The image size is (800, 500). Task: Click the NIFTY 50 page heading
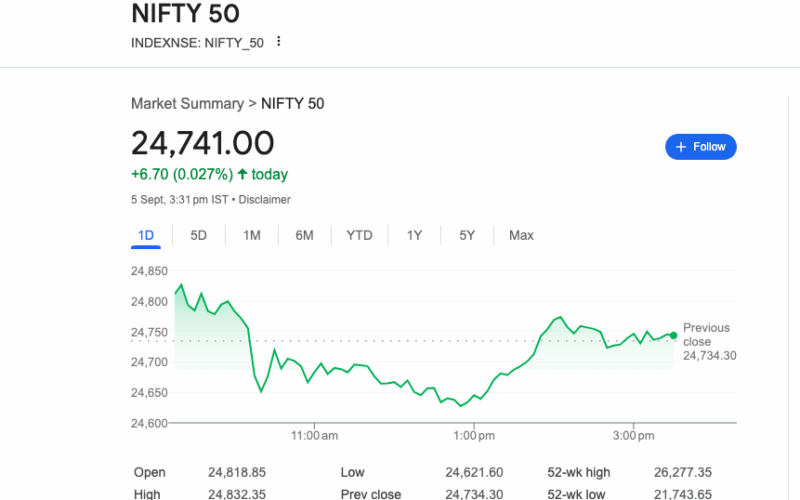[185, 14]
